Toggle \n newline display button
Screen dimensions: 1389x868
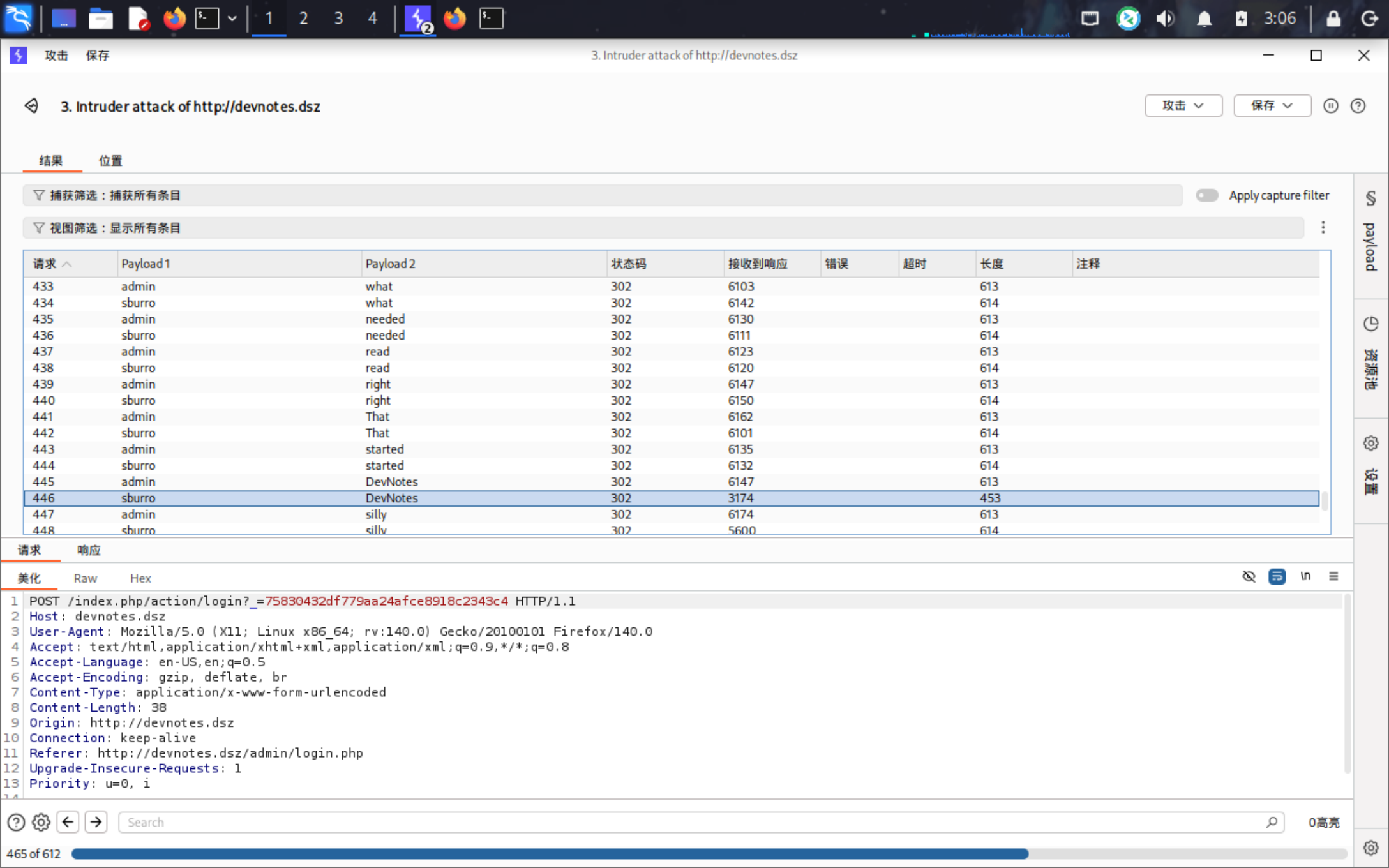(x=1305, y=576)
